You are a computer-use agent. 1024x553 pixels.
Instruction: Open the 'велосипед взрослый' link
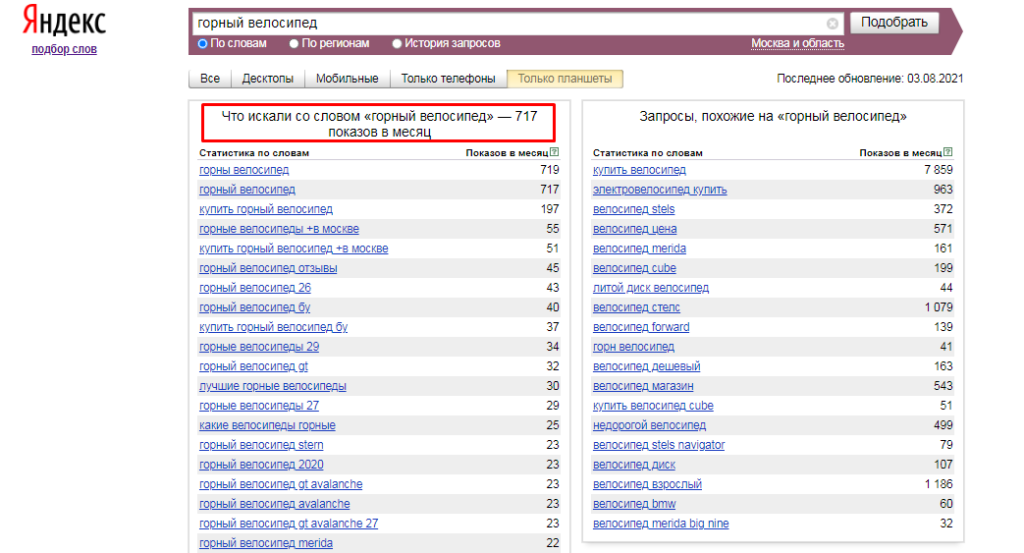click(647, 484)
